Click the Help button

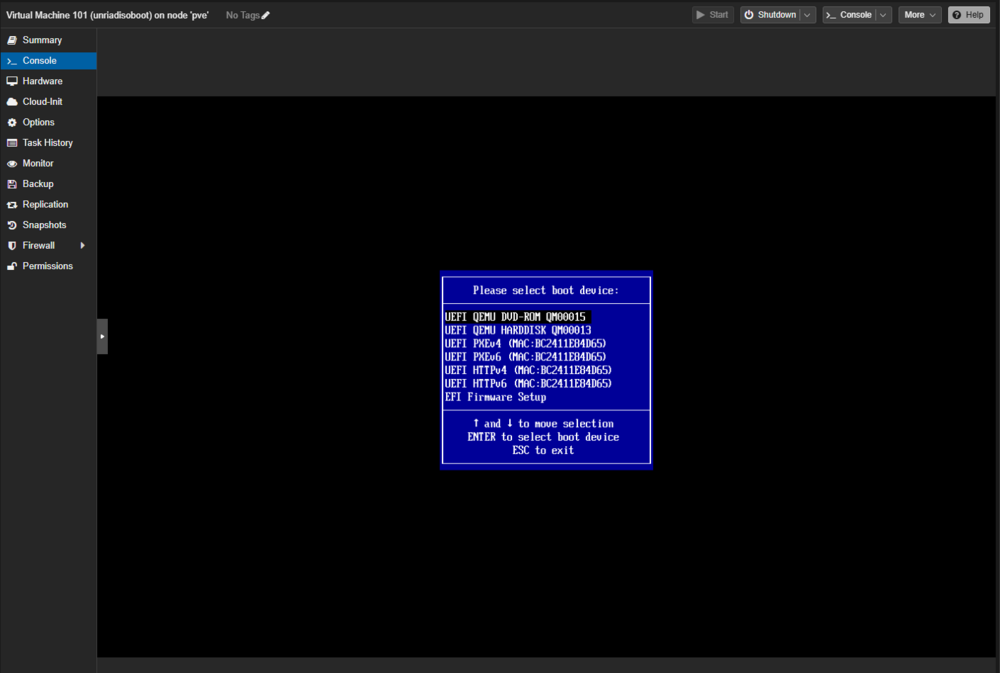[968, 15]
